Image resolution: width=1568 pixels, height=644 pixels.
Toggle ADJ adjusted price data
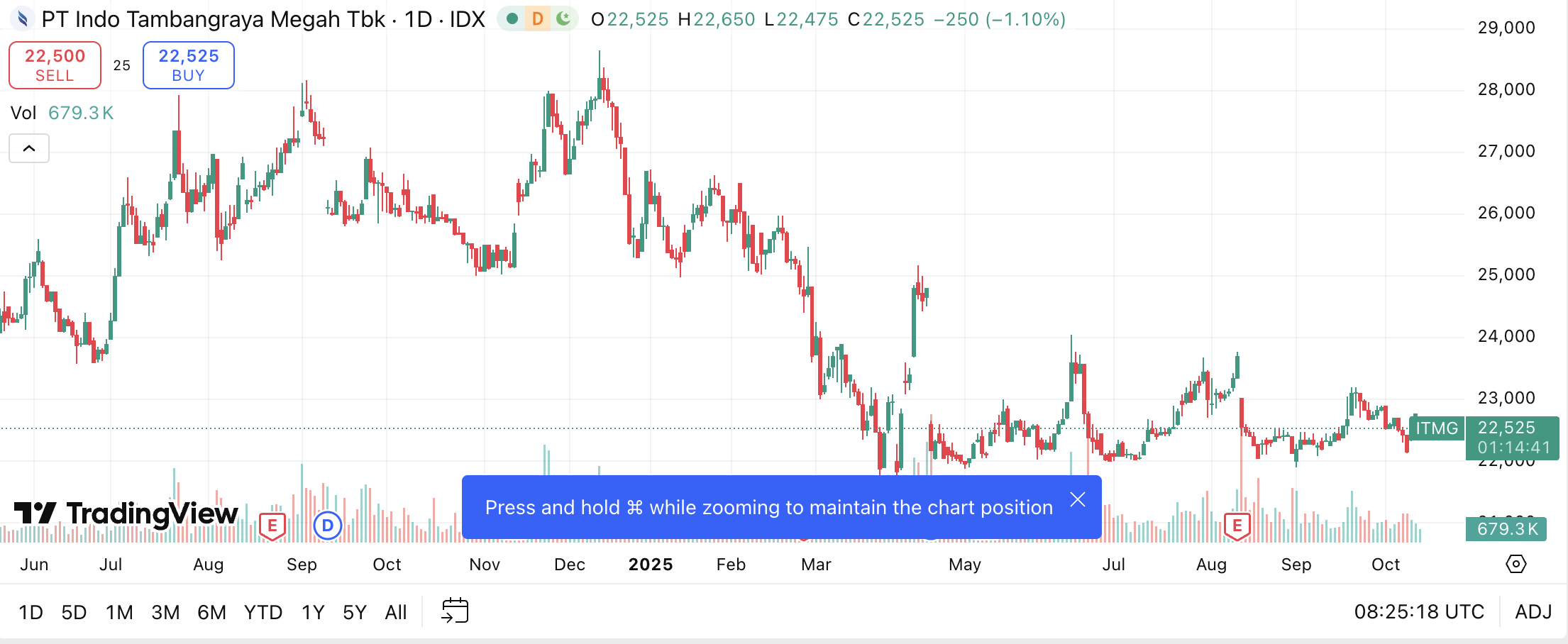coord(1533,611)
